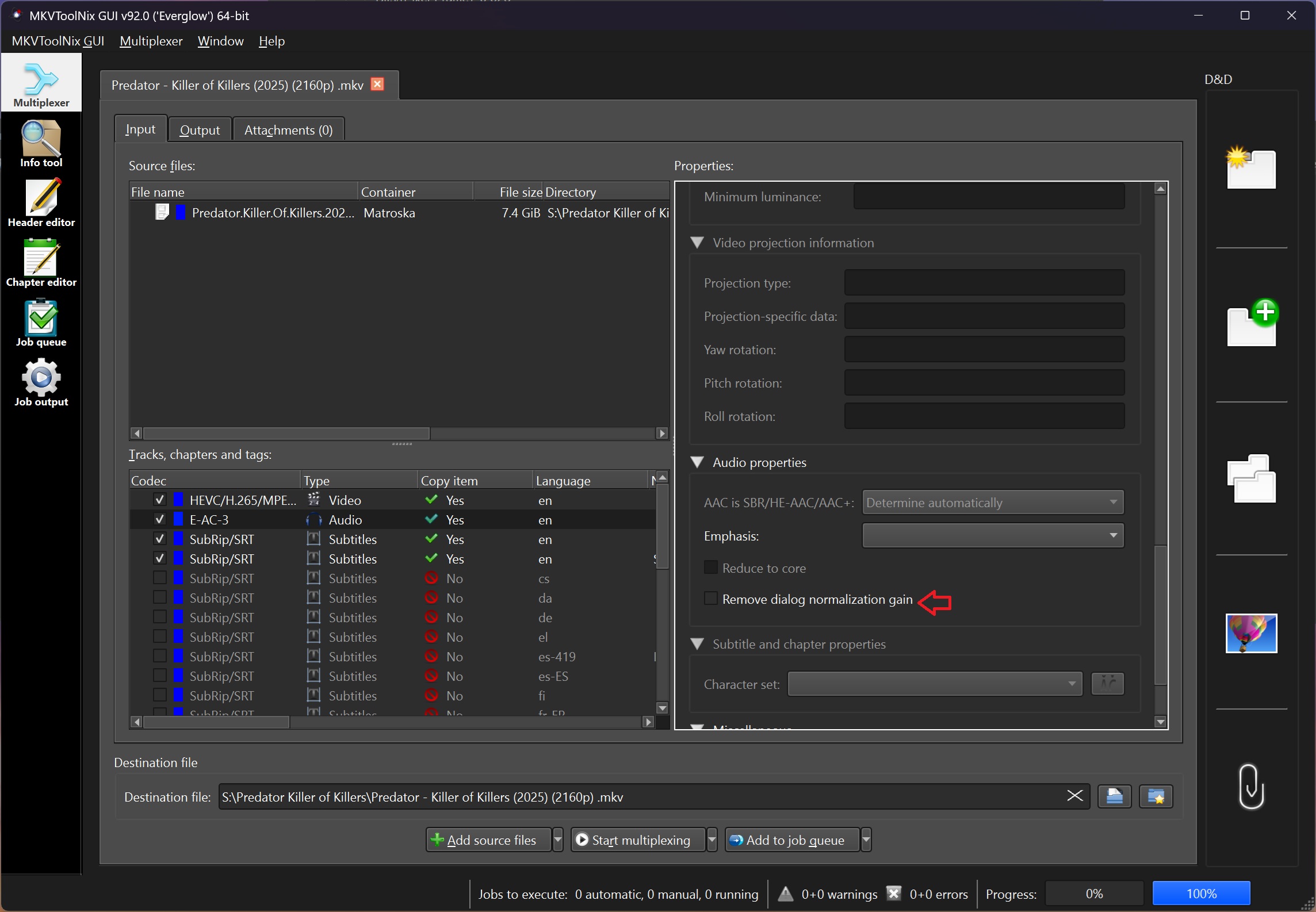Open the MKVToolNix GUI menu
Image resolution: width=1316 pixels, height=912 pixels.
pos(58,41)
